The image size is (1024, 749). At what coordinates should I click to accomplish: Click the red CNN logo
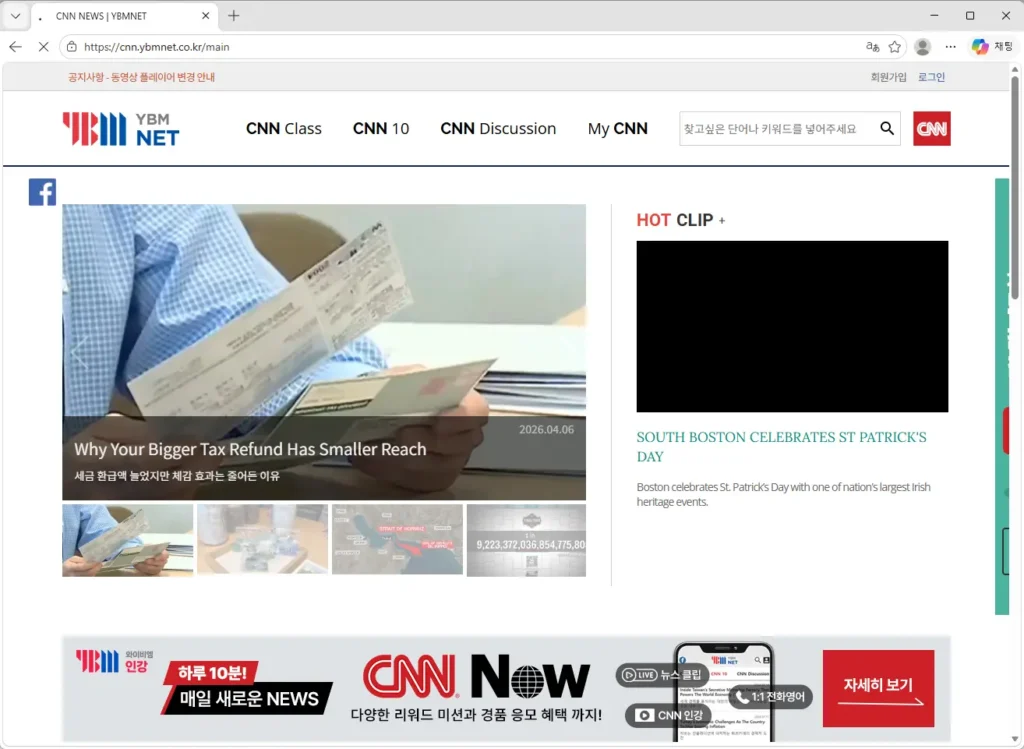pos(931,128)
